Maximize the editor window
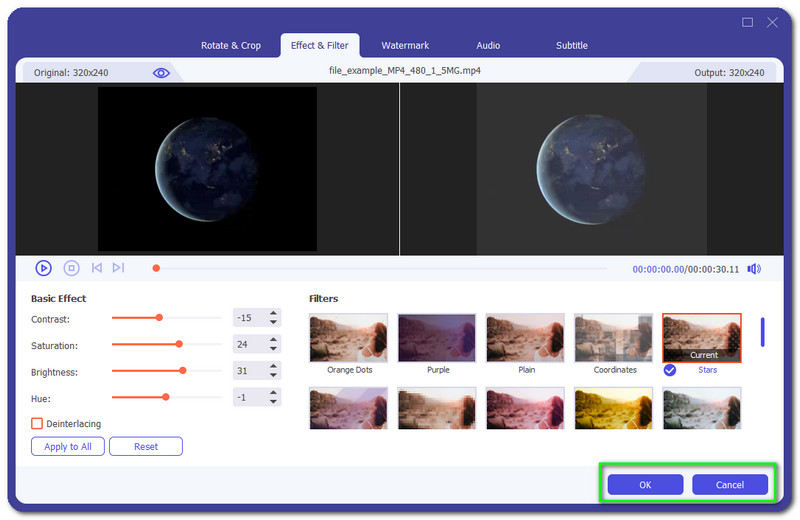This screenshot has width=800, height=520. 747,22
